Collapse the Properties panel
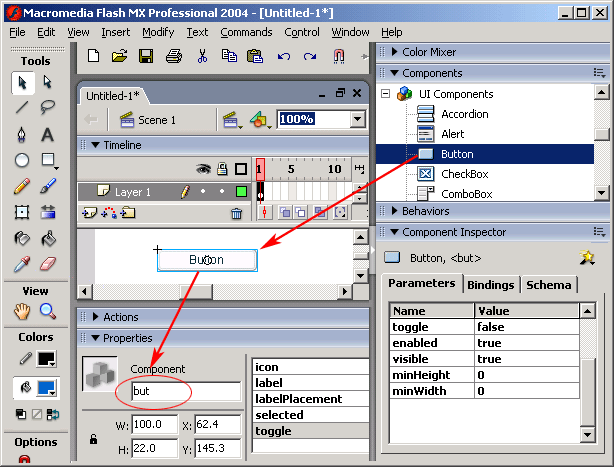Screen dimensions: 614x467 tap(95, 338)
